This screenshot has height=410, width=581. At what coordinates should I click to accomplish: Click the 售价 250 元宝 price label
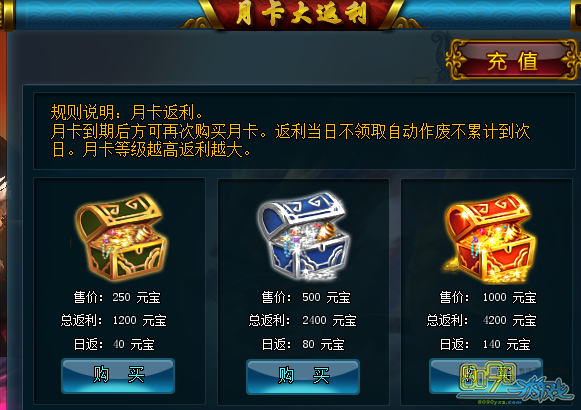point(117,297)
